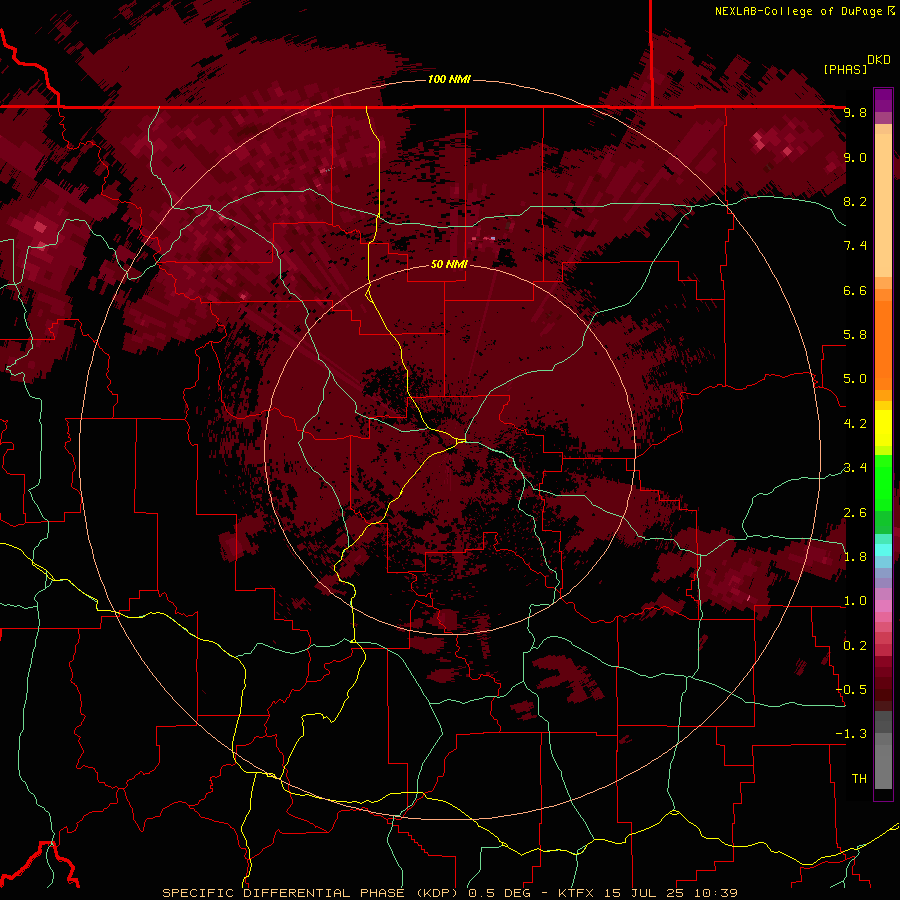This screenshot has width=900, height=900.
Task: Pick the 0.2 legend value
Action: 855,646
